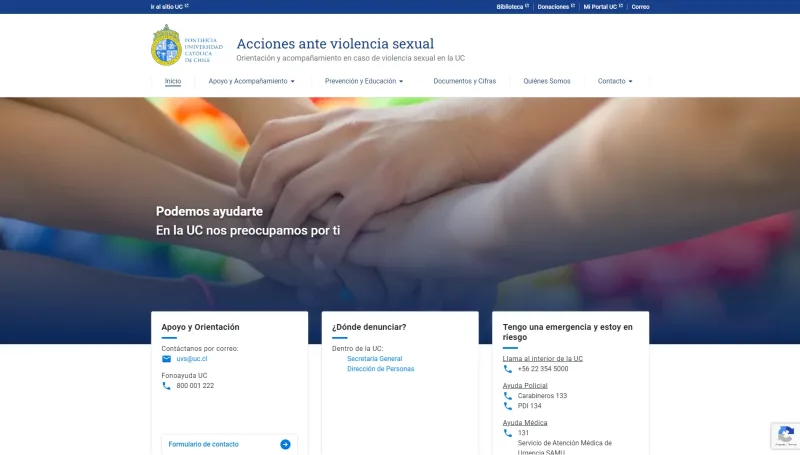Click the Acciones ante violencia sexual title

point(335,43)
